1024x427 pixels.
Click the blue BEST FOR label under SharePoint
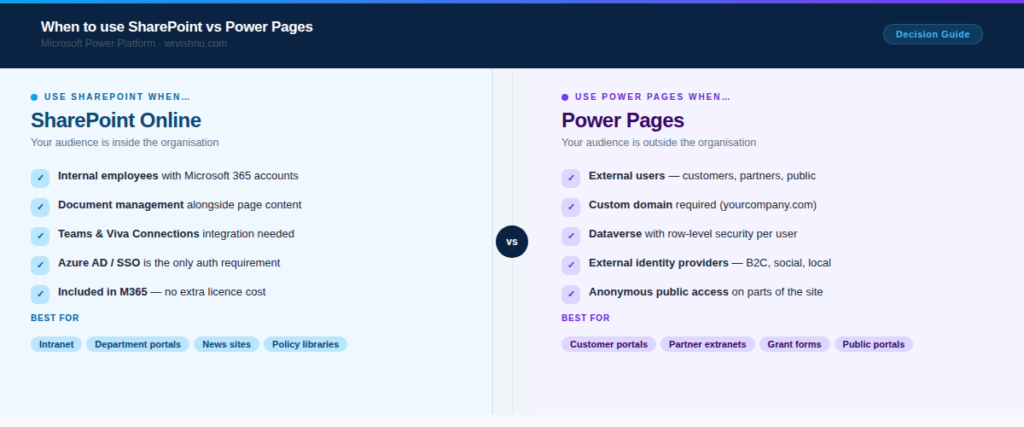[x=55, y=318]
